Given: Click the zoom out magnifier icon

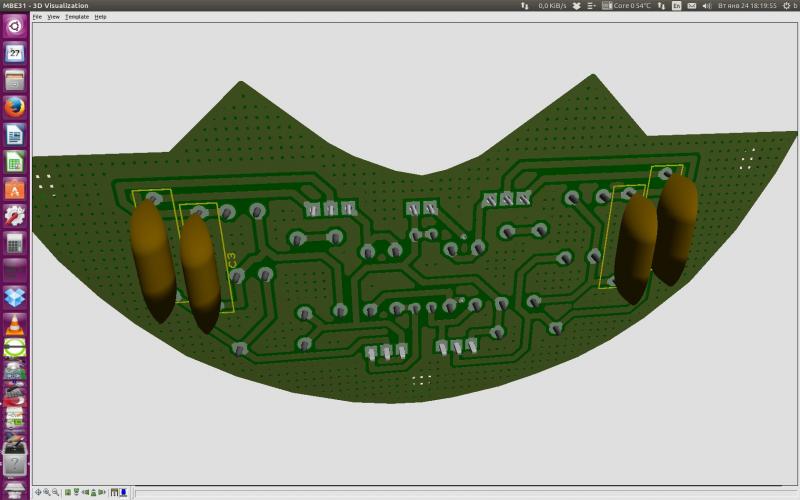Looking at the screenshot, I should [56, 492].
